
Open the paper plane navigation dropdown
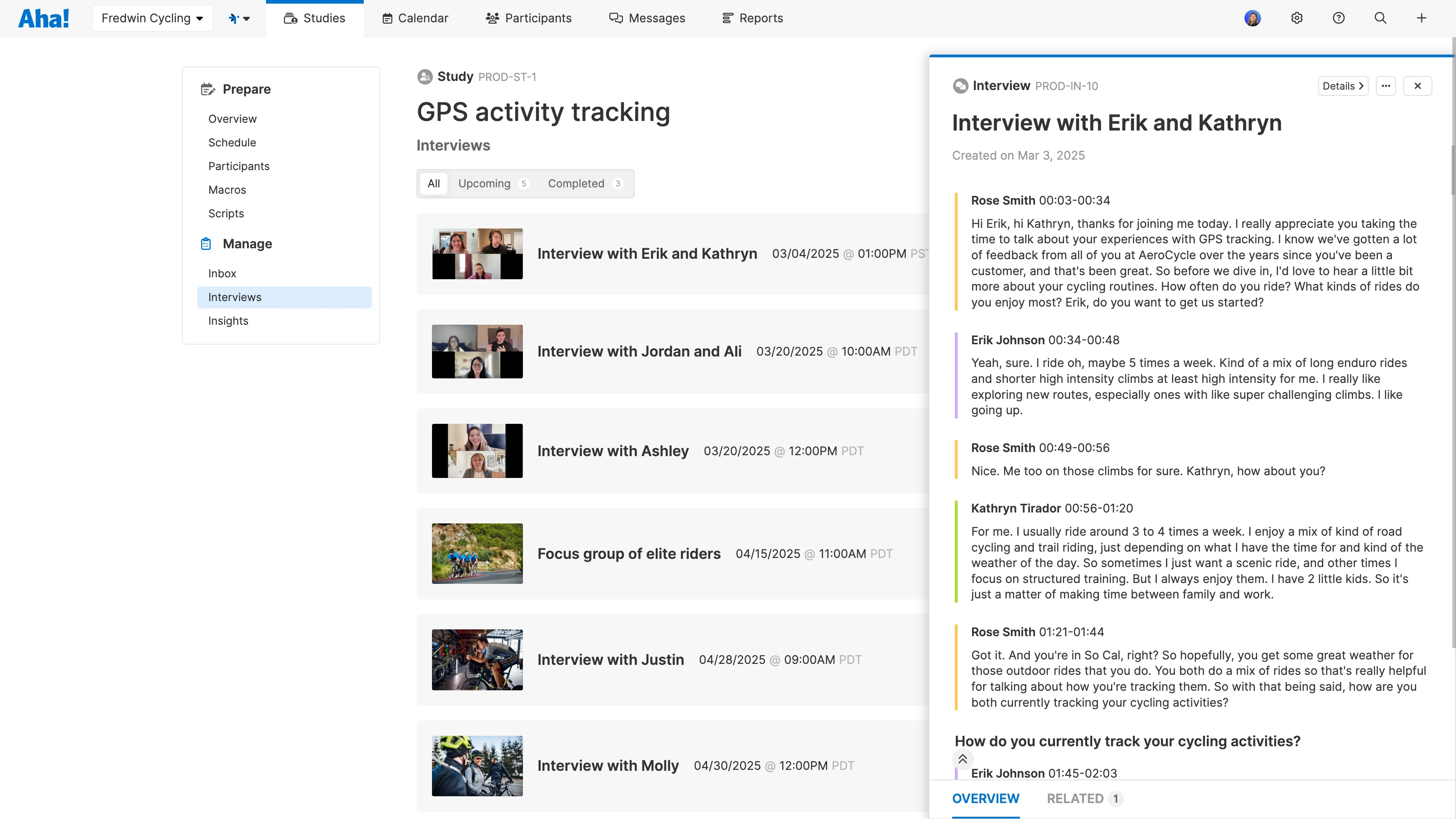[x=240, y=18]
